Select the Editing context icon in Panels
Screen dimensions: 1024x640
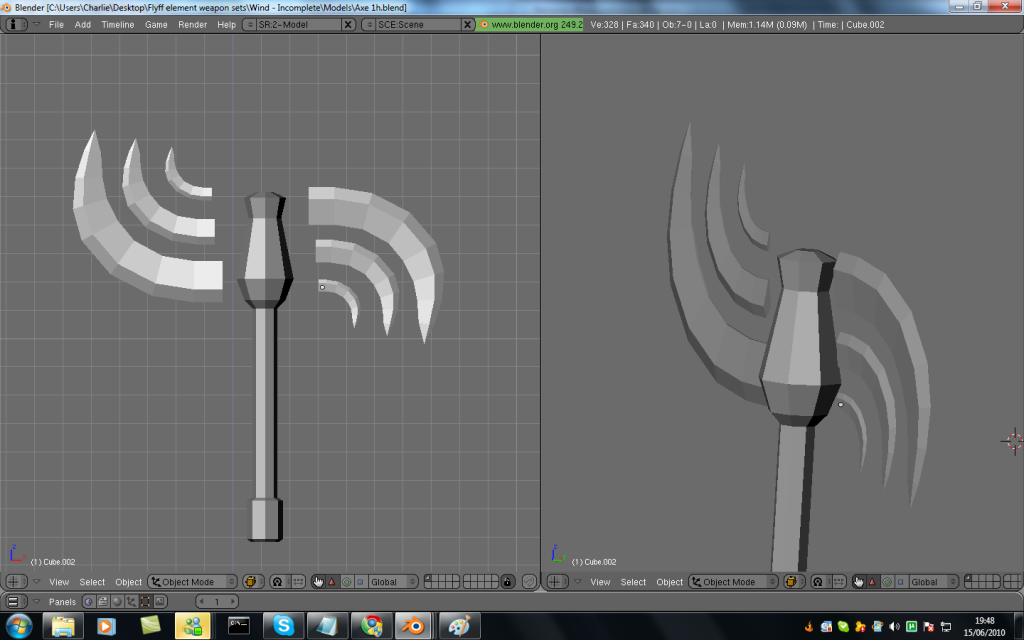click(x=146, y=601)
